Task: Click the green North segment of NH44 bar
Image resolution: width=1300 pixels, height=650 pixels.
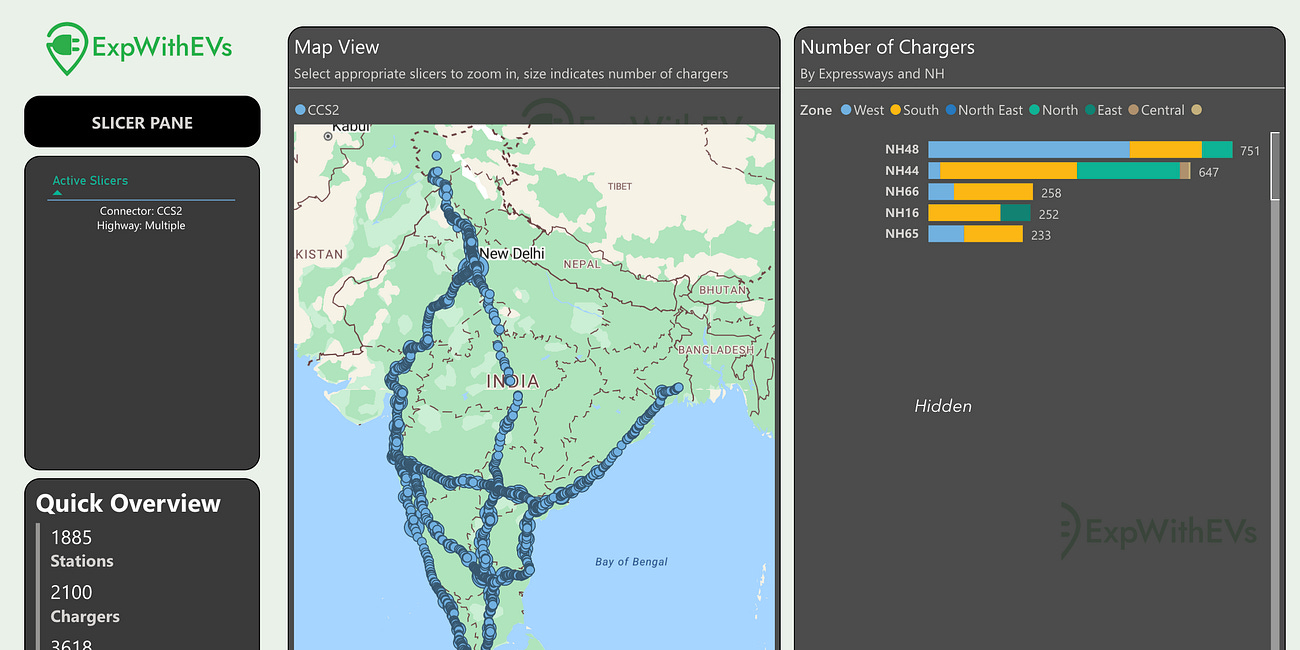Action: tap(1129, 171)
